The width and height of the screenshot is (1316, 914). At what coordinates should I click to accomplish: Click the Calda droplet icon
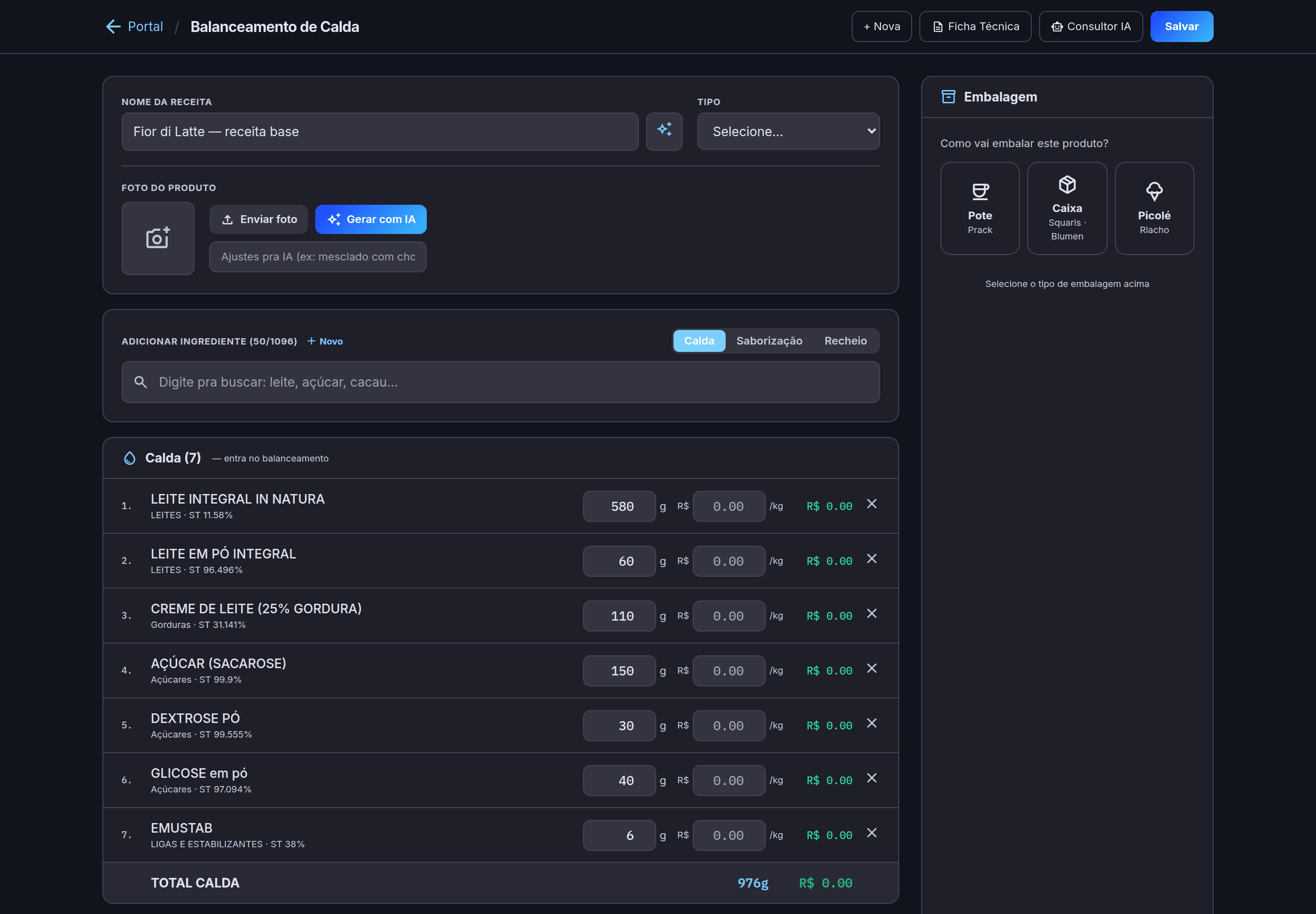point(129,458)
